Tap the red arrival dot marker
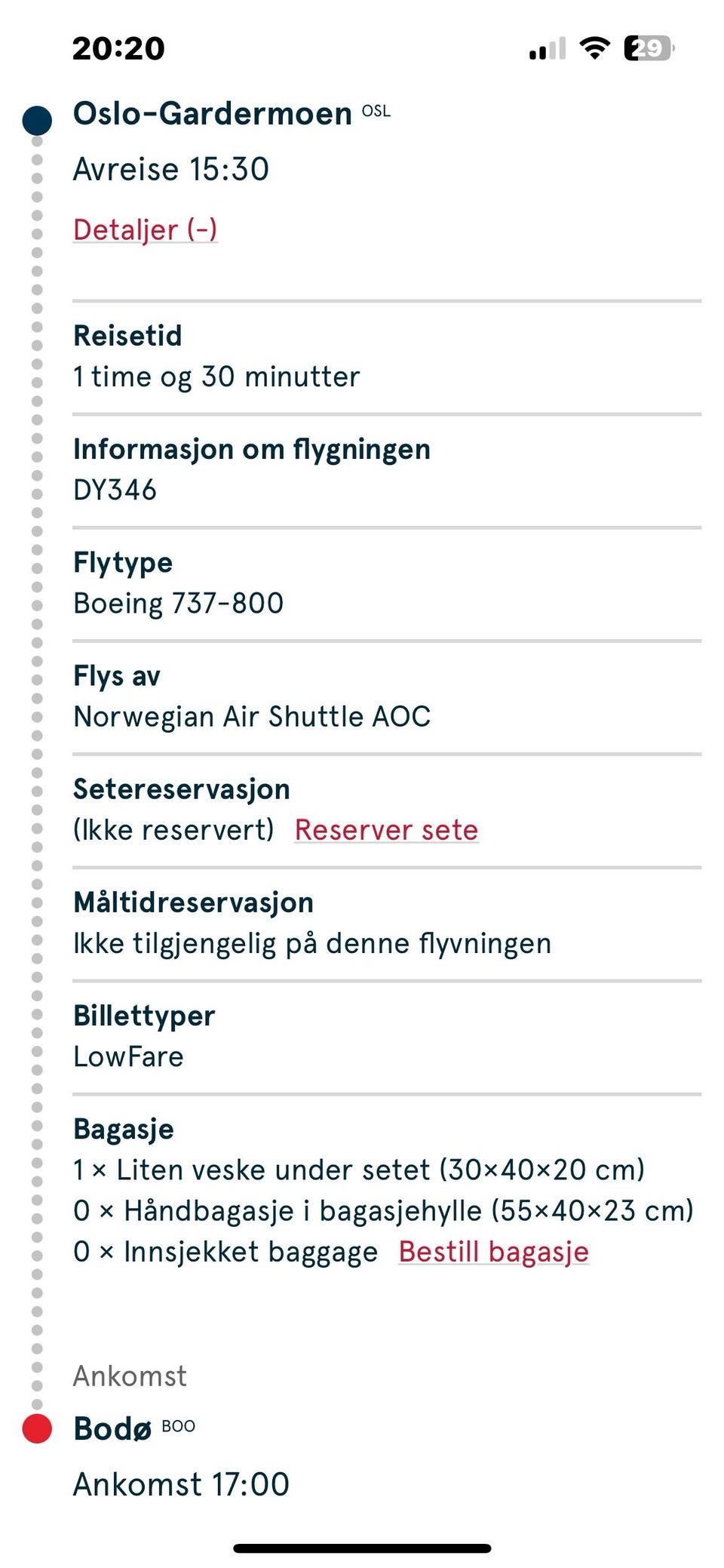Image resolution: width=724 pixels, height=1568 pixels. [37, 1428]
